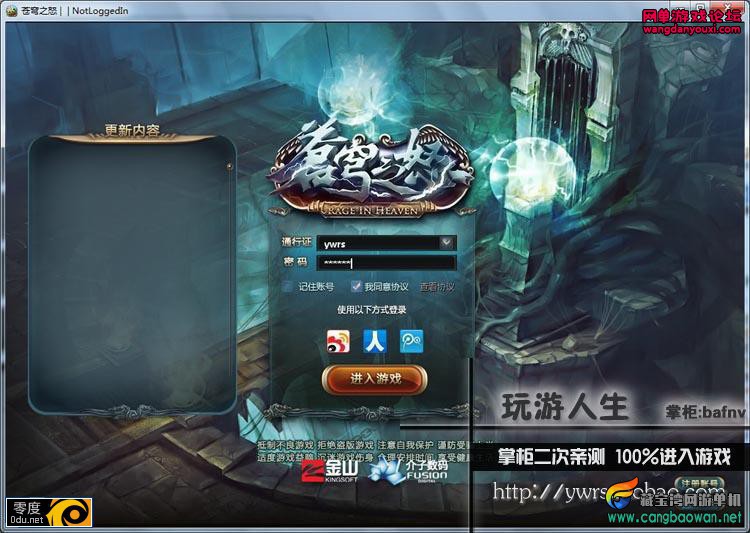Click the 更新内容 panel scrollbar handle
The height and width of the screenshot is (533, 750).
(x=230, y=166)
